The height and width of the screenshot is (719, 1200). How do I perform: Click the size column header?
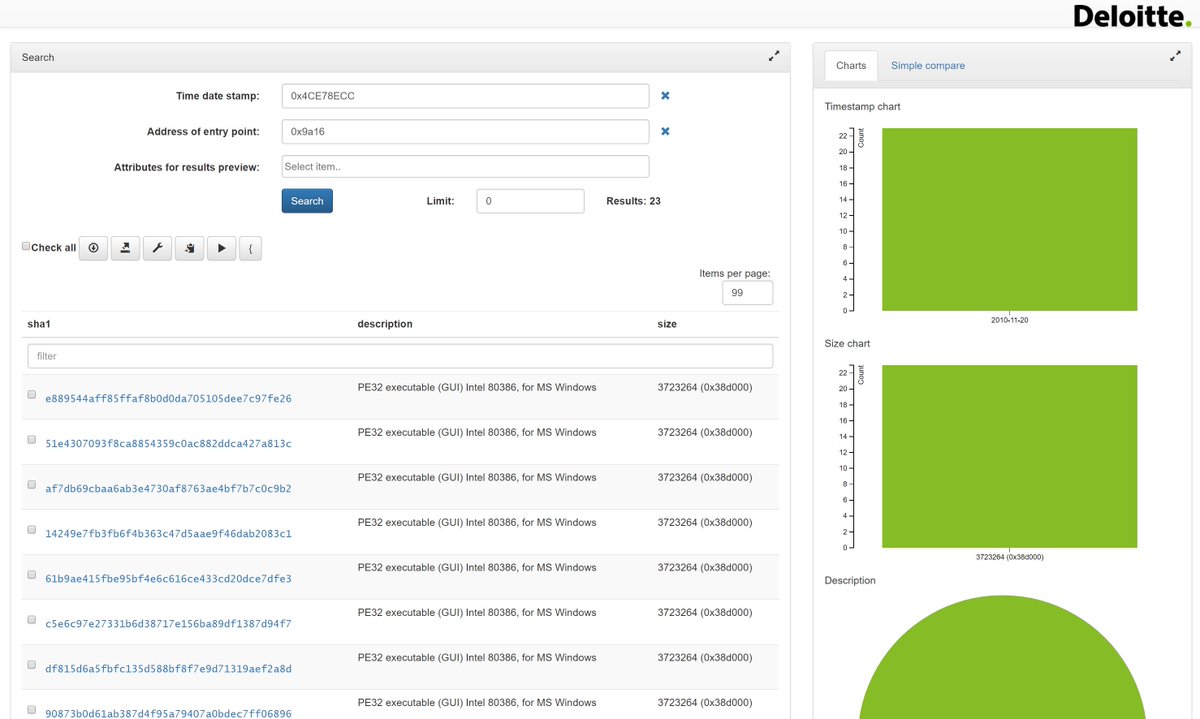coord(667,324)
